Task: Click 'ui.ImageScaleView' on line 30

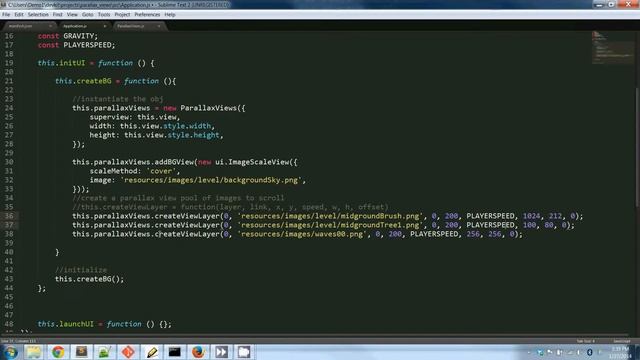Action: coord(252,162)
